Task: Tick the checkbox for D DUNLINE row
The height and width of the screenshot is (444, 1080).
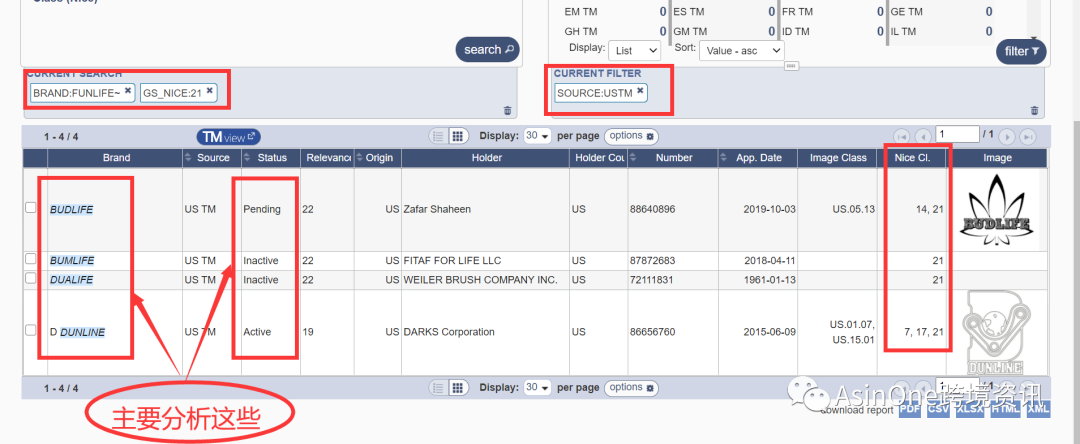Action: (x=30, y=330)
